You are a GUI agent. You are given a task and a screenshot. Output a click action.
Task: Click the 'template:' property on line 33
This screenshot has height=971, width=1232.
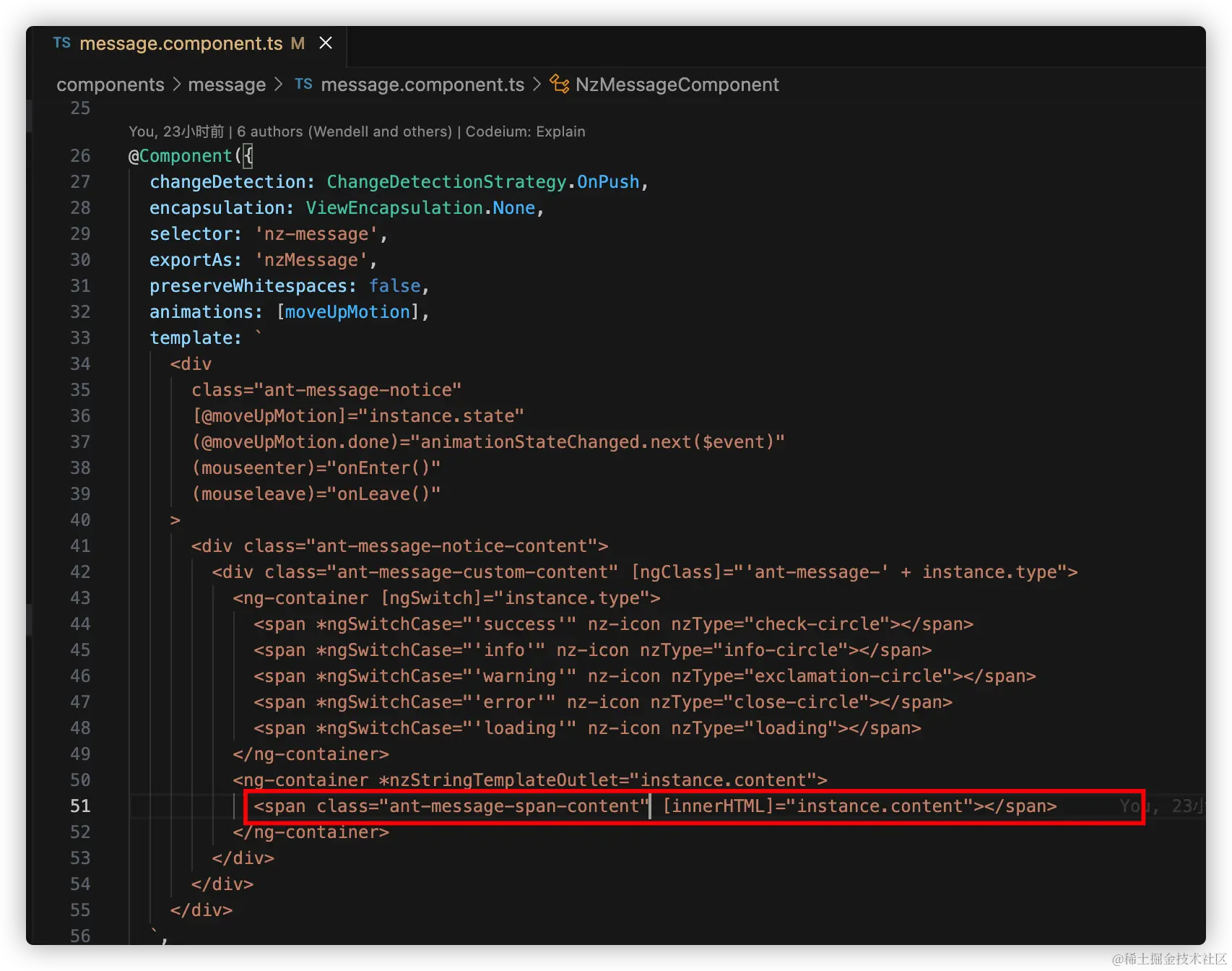[x=196, y=338]
